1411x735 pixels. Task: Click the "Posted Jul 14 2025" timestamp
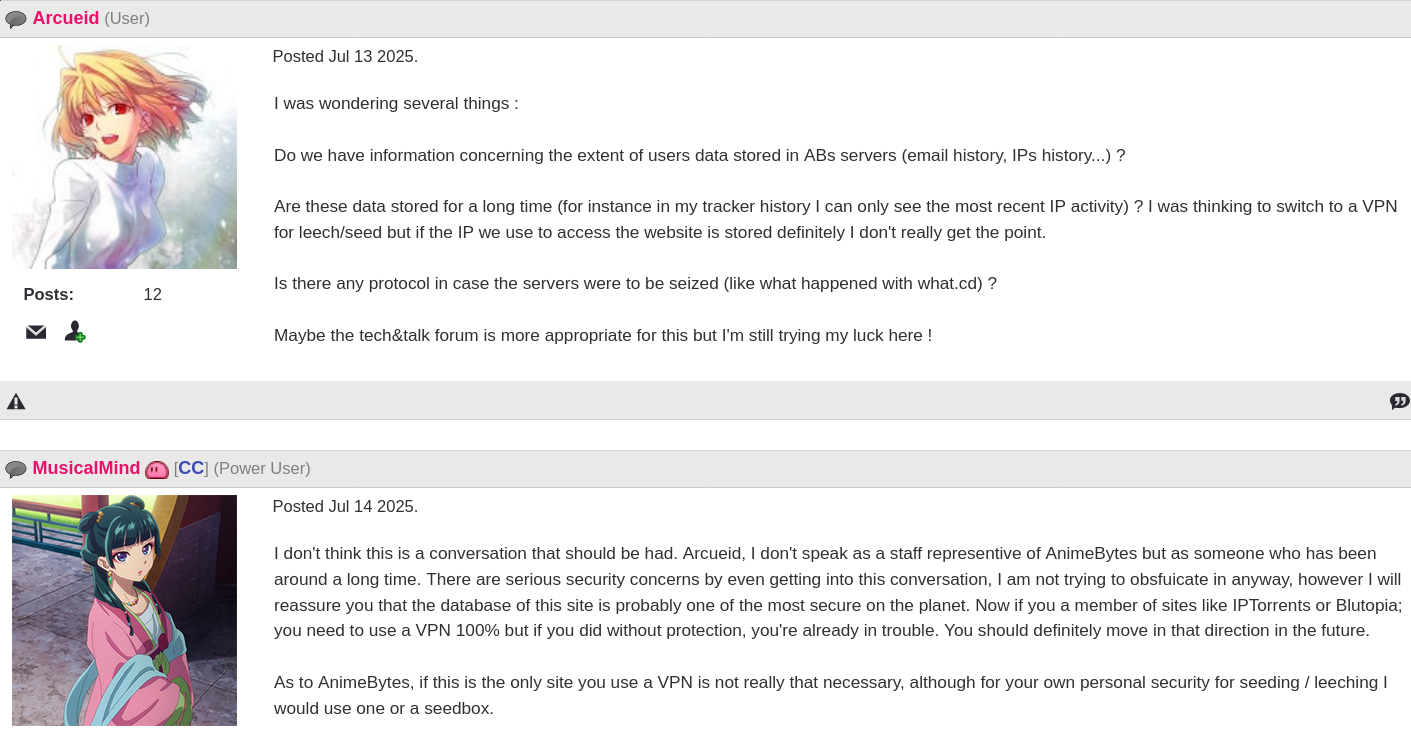pyautogui.click(x=345, y=506)
